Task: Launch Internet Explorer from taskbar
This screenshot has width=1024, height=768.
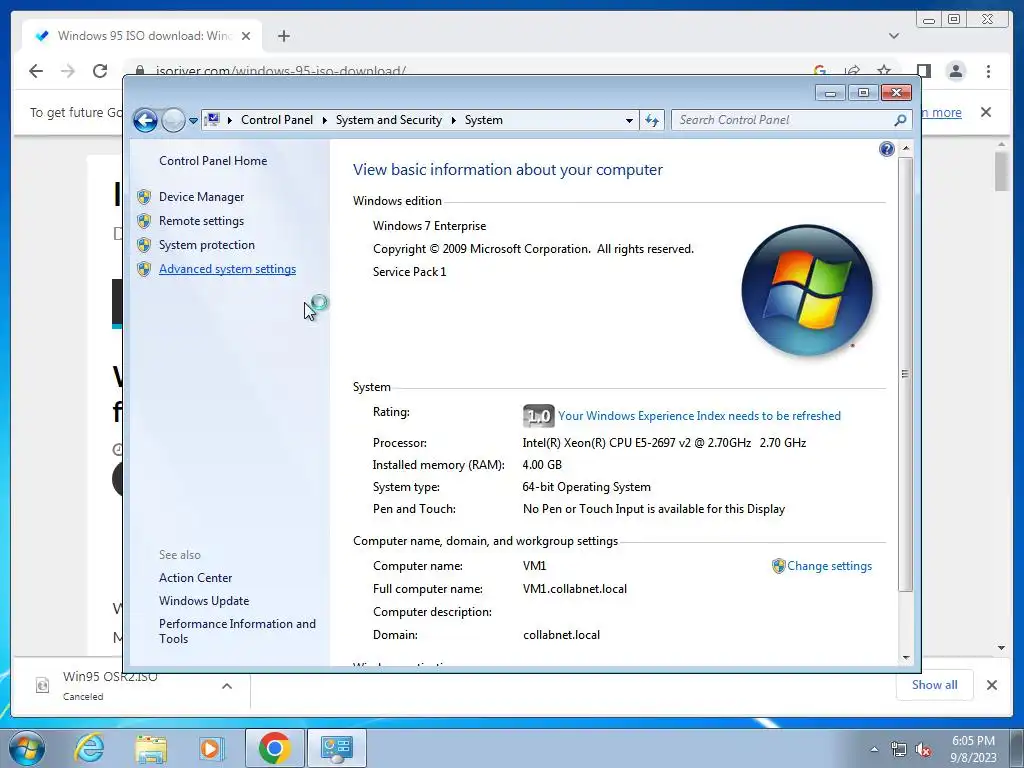Action: (x=89, y=748)
